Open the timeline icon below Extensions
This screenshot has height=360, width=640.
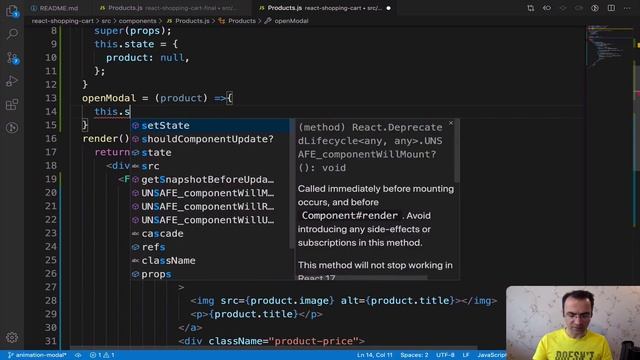[x=12, y=128]
